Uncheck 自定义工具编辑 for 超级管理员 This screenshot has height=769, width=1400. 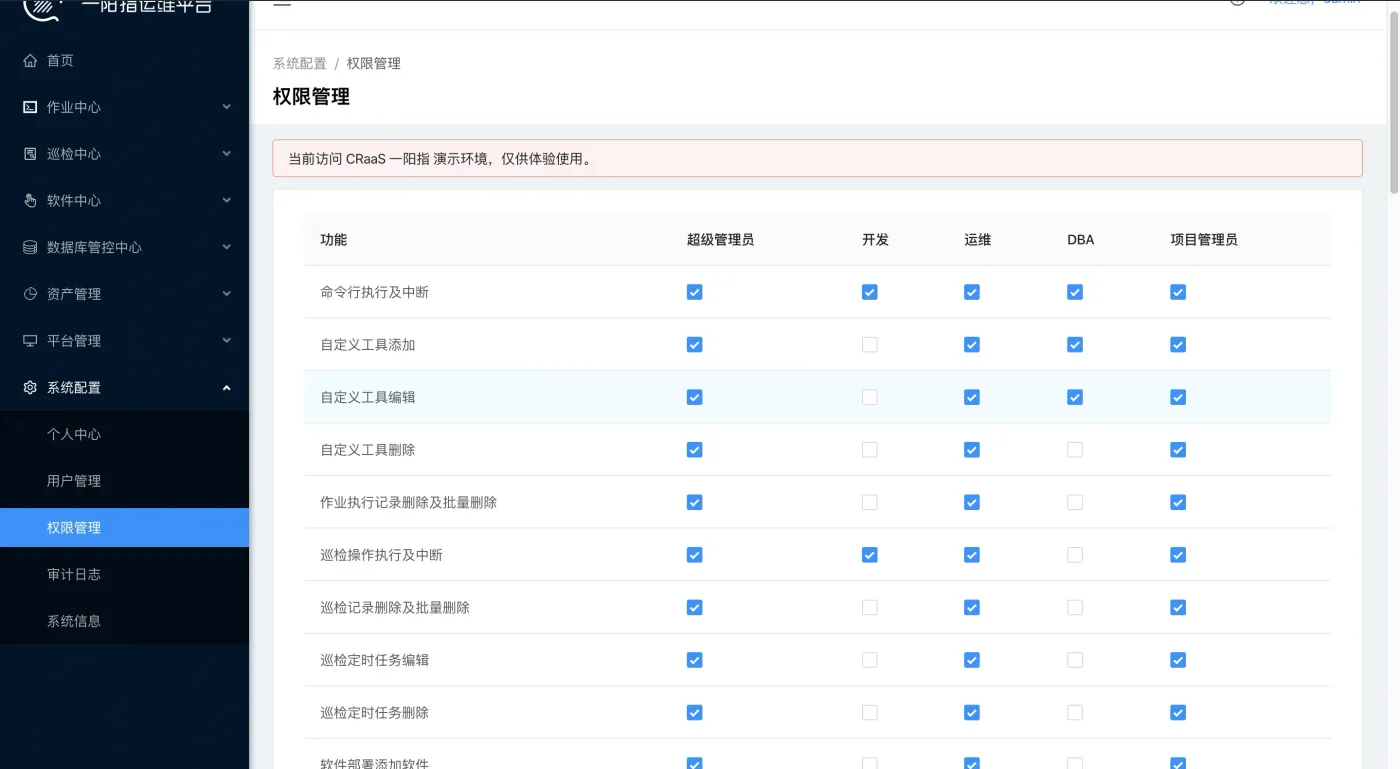(x=694, y=397)
